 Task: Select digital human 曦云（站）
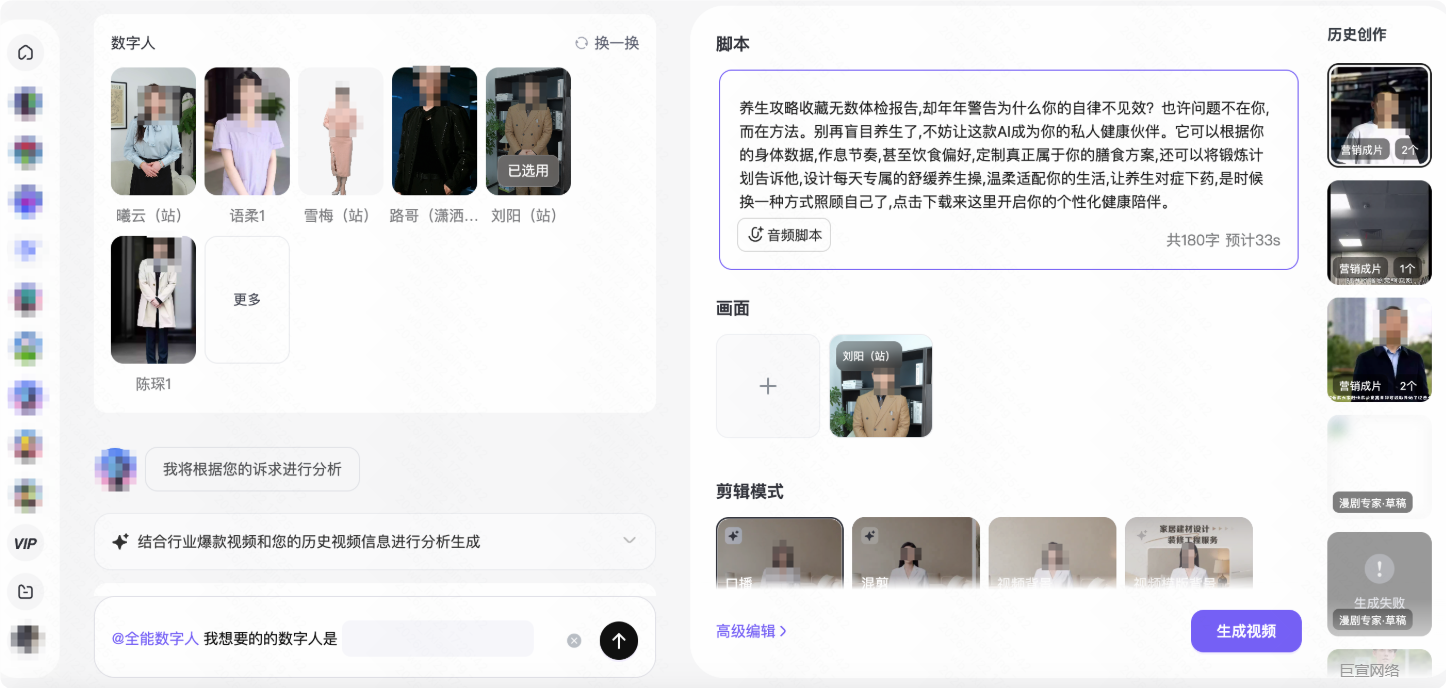153,131
